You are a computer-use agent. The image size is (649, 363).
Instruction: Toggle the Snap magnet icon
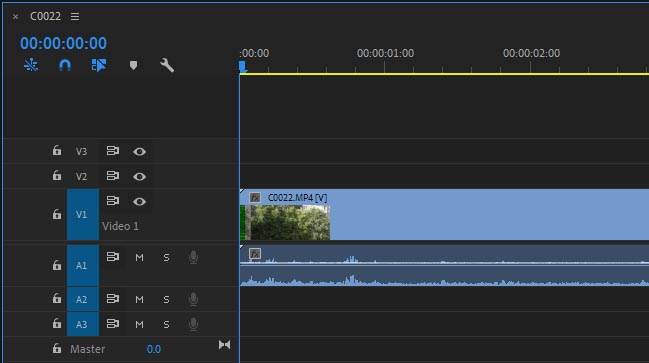coord(65,65)
